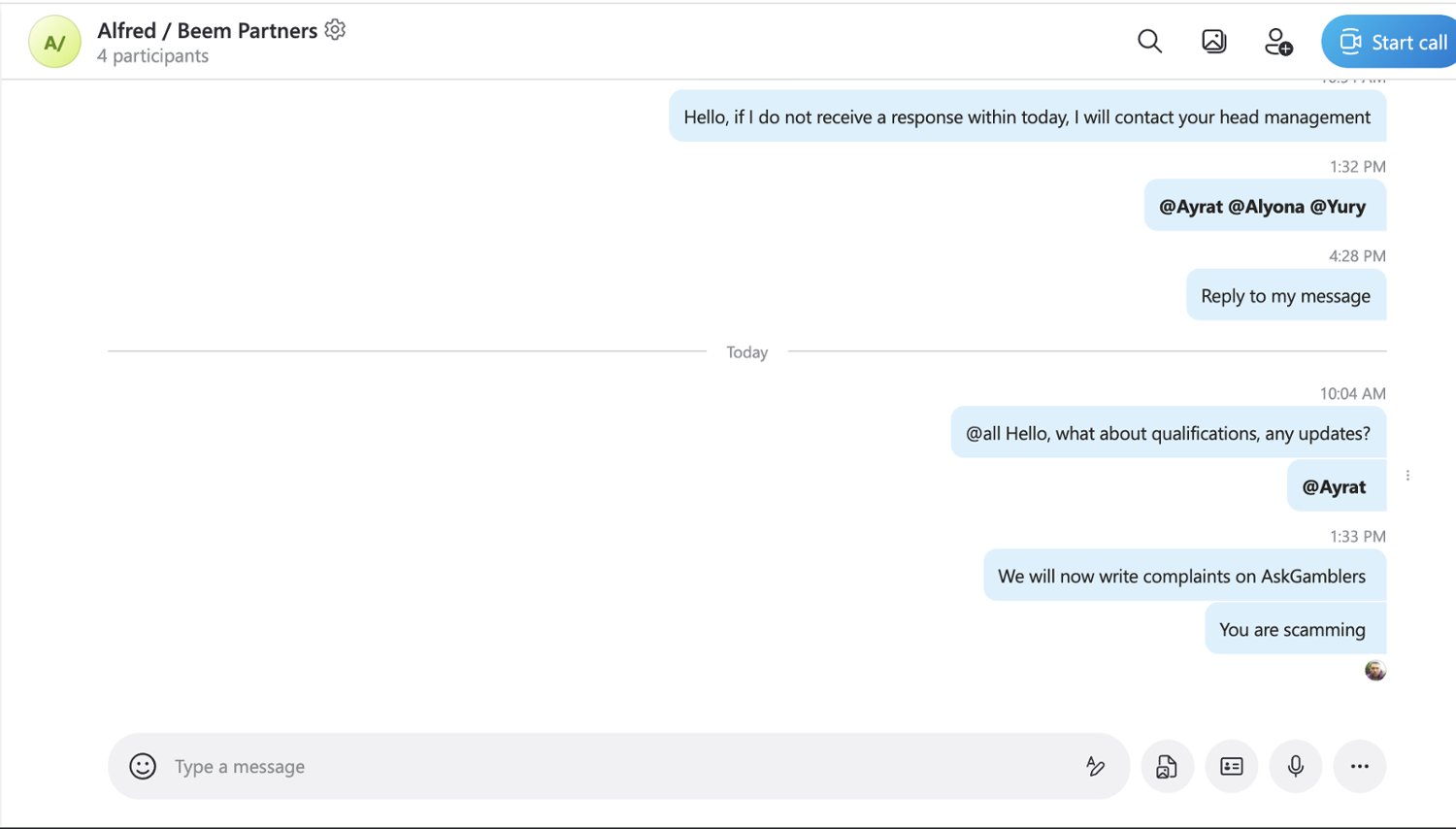Open options for the @Ayrat message
Viewport: 1456px width, 829px height.
pyautogui.click(x=1407, y=476)
